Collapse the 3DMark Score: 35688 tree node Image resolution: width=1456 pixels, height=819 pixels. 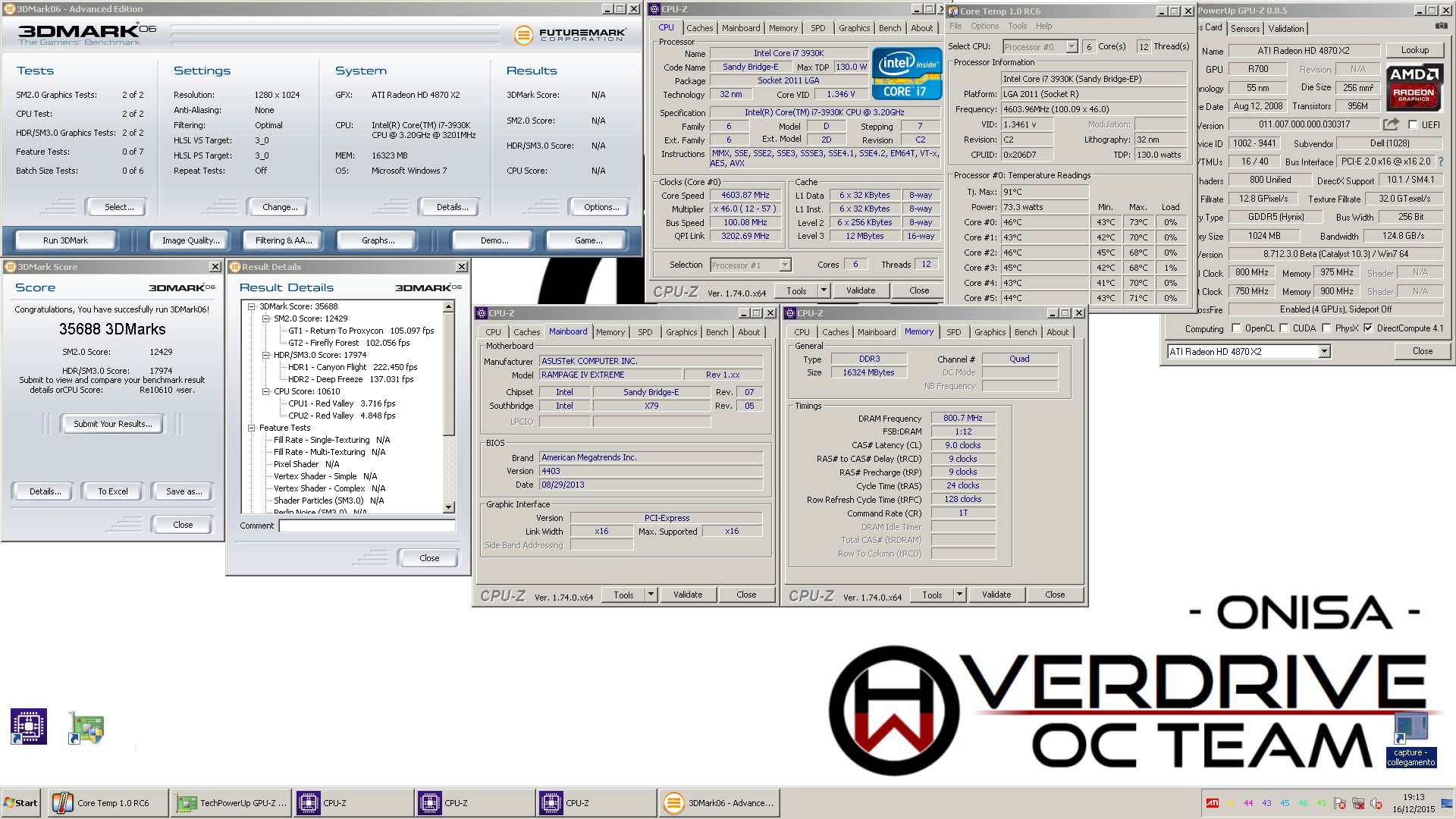(x=251, y=307)
